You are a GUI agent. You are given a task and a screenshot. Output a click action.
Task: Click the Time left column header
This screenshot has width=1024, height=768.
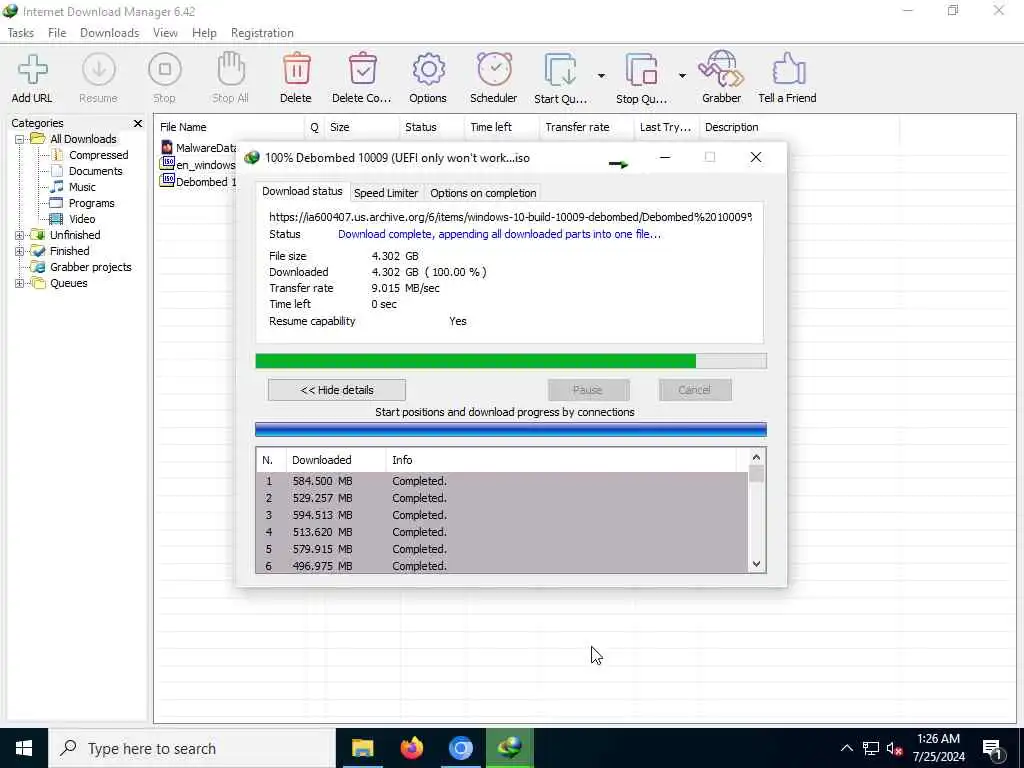tap(502, 127)
